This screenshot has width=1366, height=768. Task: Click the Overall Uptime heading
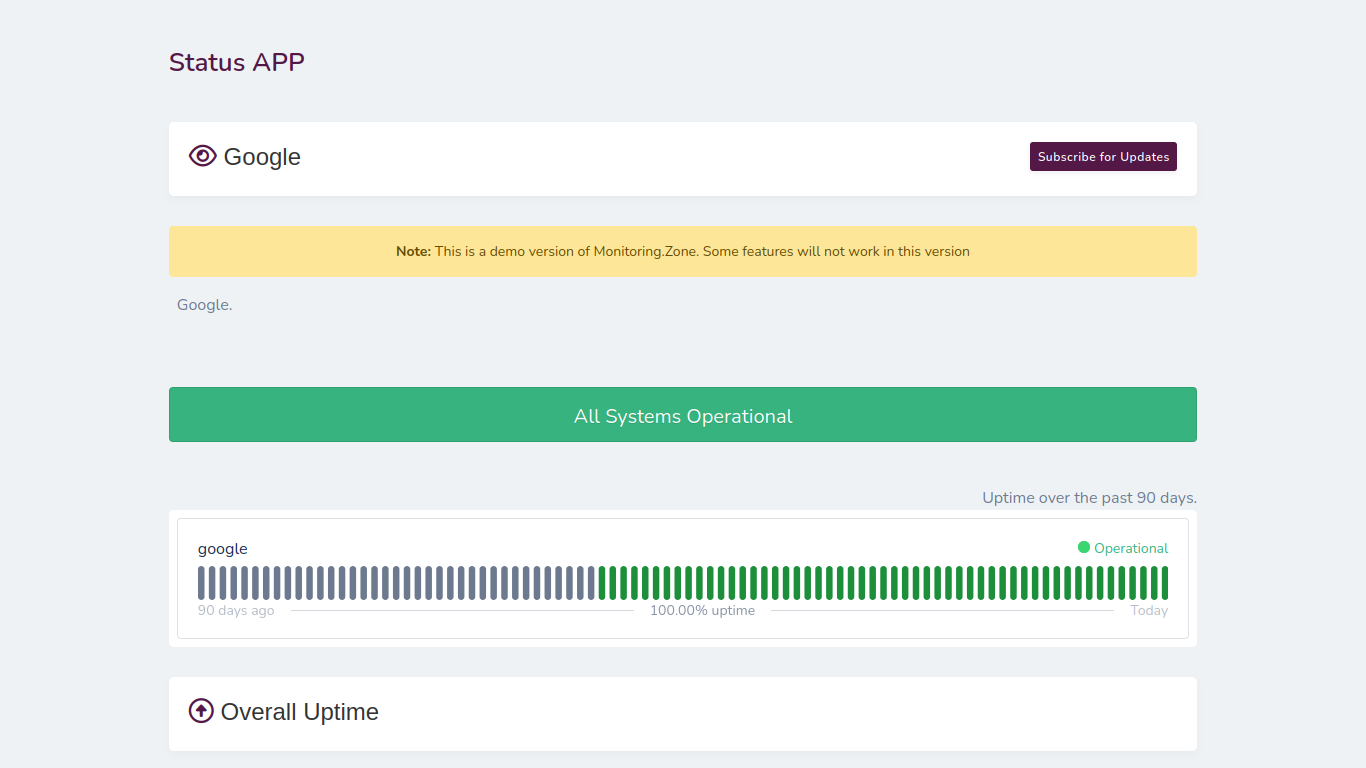click(300, 712)
